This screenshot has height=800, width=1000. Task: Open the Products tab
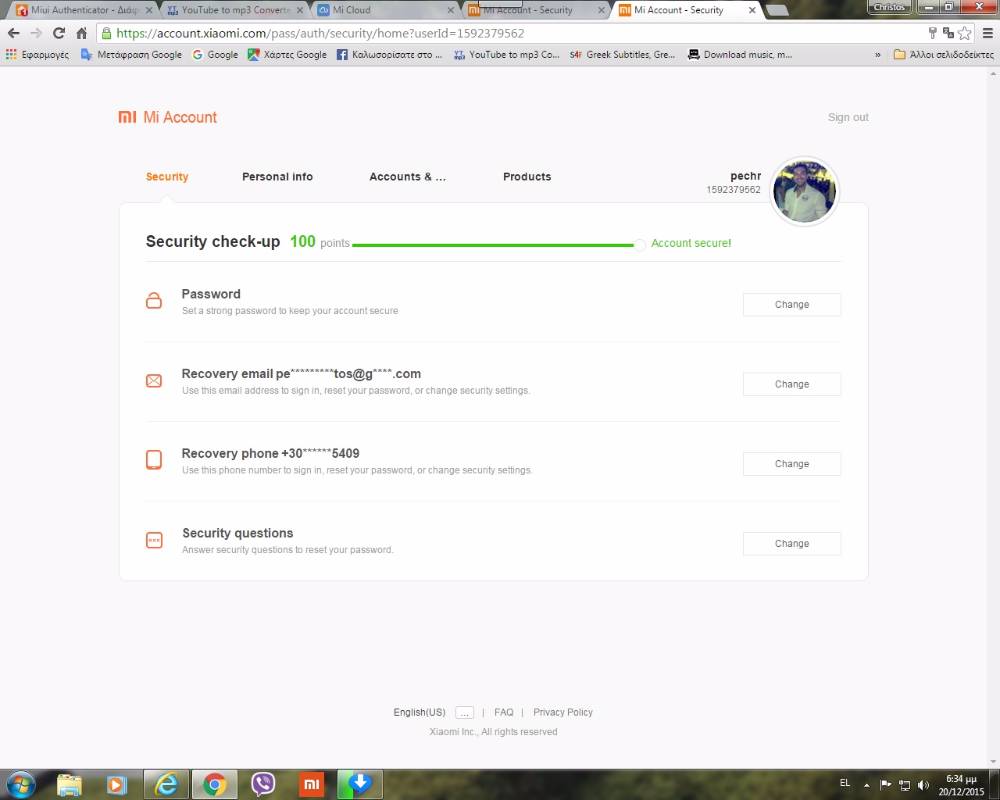coord(527,177)
